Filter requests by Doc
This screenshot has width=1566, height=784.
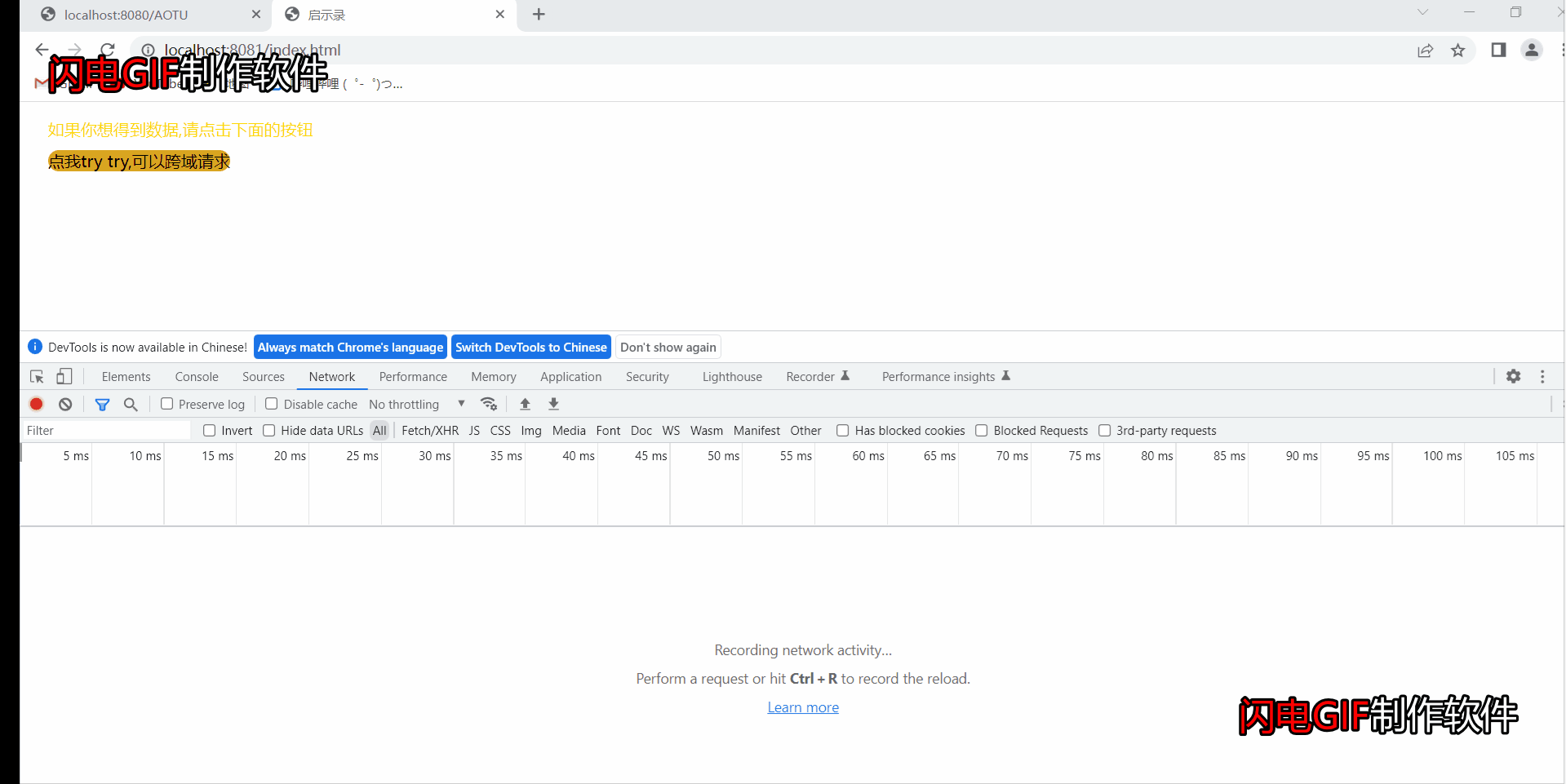[641, 430]
